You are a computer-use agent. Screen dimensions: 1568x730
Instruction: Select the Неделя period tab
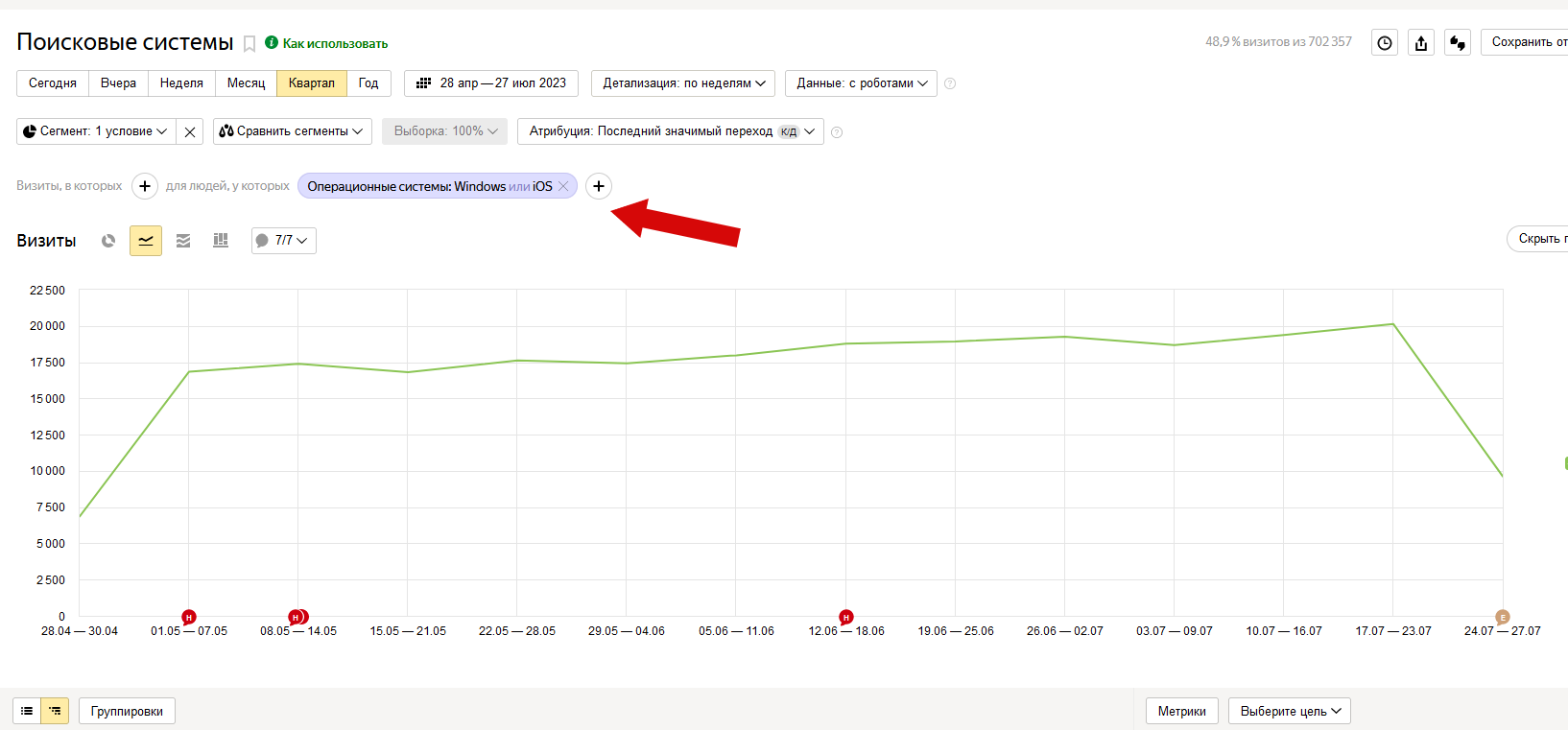[x=181, y=83]
